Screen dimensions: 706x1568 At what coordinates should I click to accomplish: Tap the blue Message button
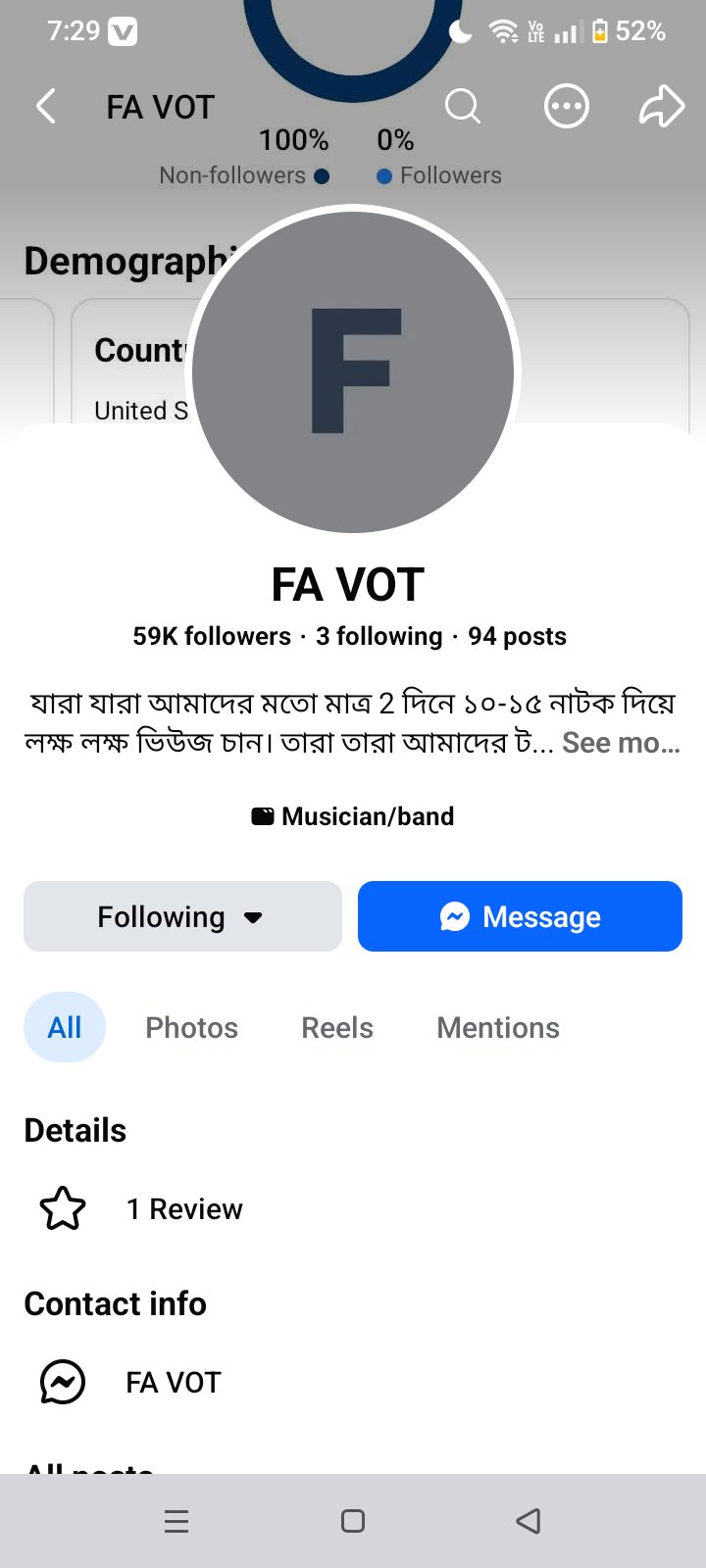[x=520, y=916]
